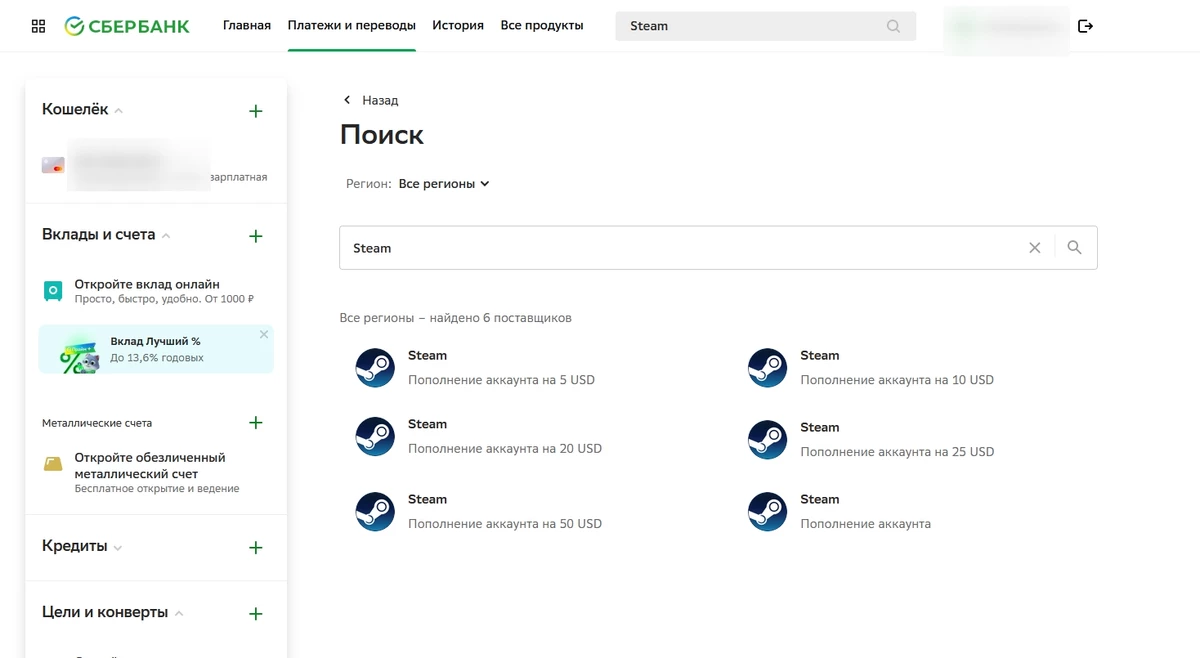The height and width of the screenshot is (658, 1200).
Task: Click the Металлические счета label
Action: pyautogui.click(x=97, y=423)
